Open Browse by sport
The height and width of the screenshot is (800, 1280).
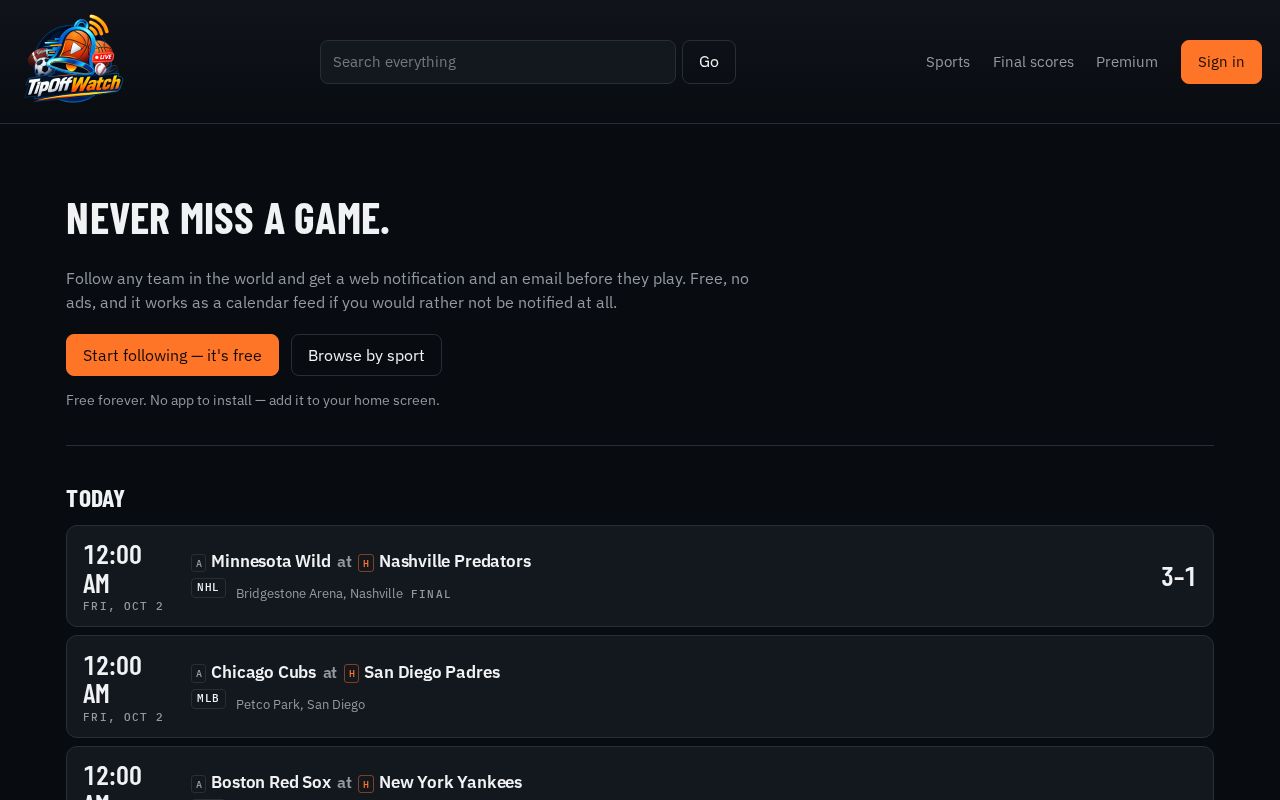(x=366, y=355)
